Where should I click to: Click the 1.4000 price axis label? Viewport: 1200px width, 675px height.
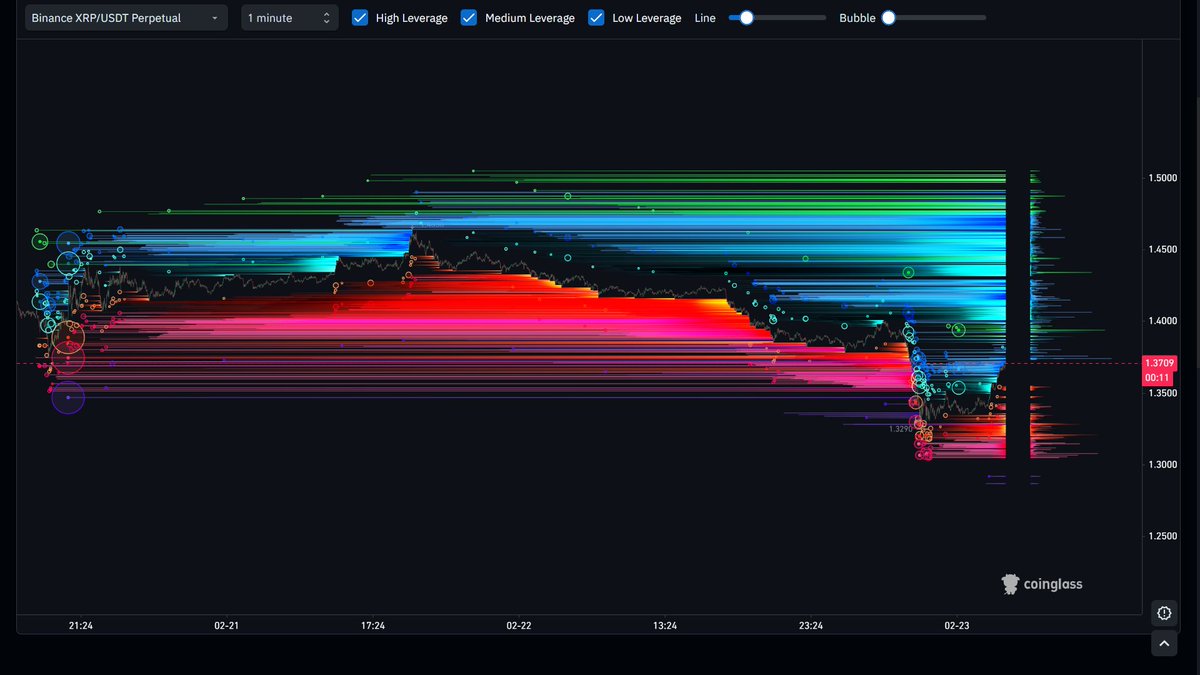tap(1163, 321)
